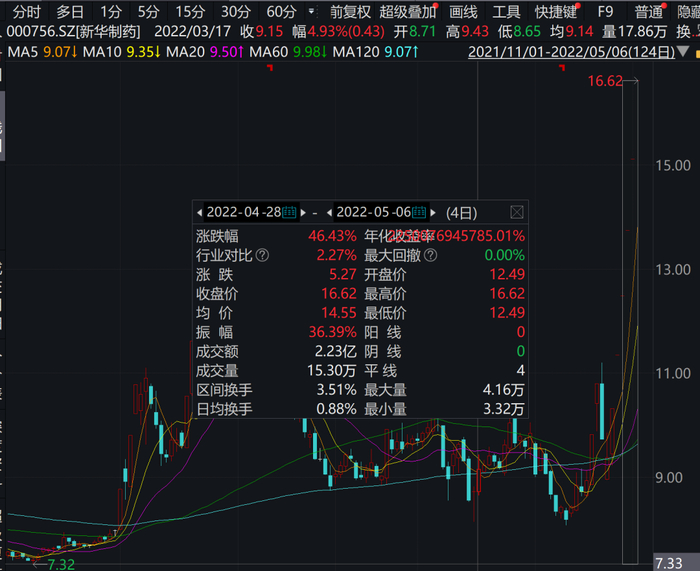Select 普通 display mode
Image resolution: width=700 pixels, height=571 pixels.
pos(649,12)
